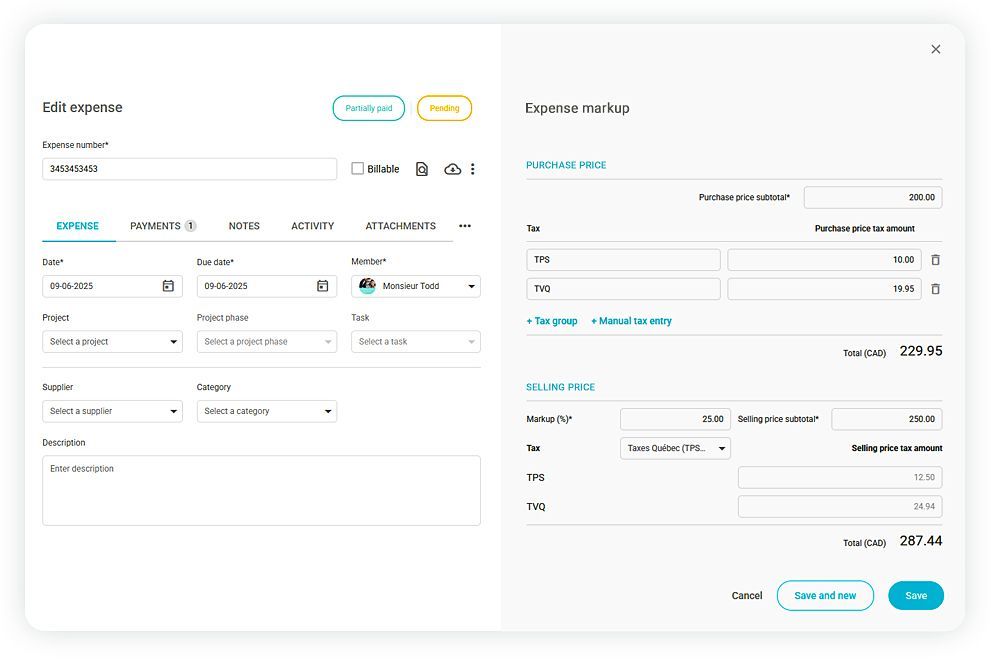Click the Partially paid status badge
Screen dimensions: 996x672
tap(368, 108)
